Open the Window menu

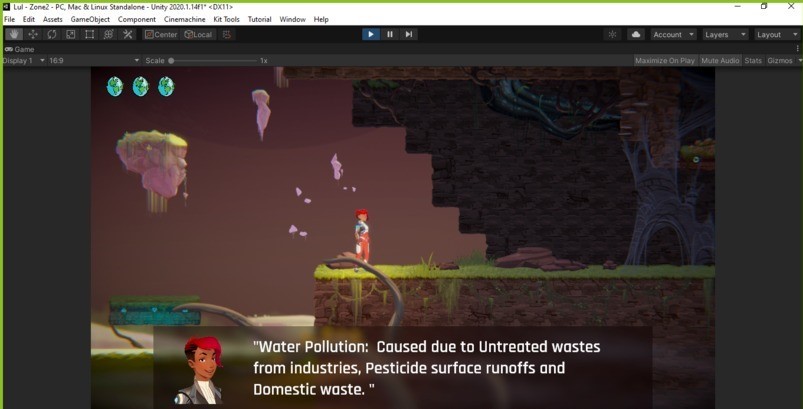[292, 19]
